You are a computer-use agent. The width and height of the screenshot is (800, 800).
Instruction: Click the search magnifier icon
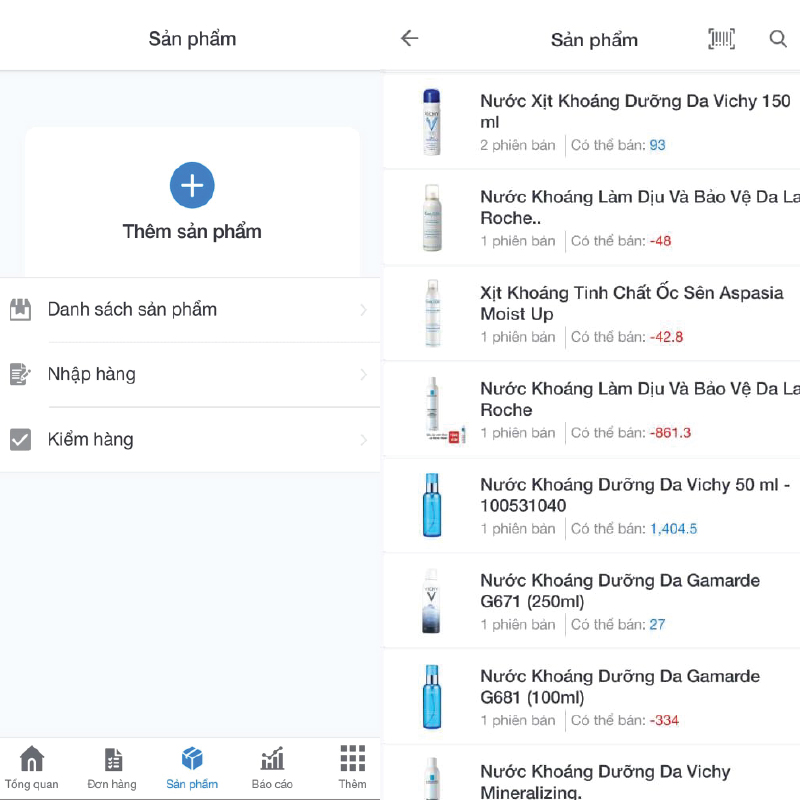point(778,39)
